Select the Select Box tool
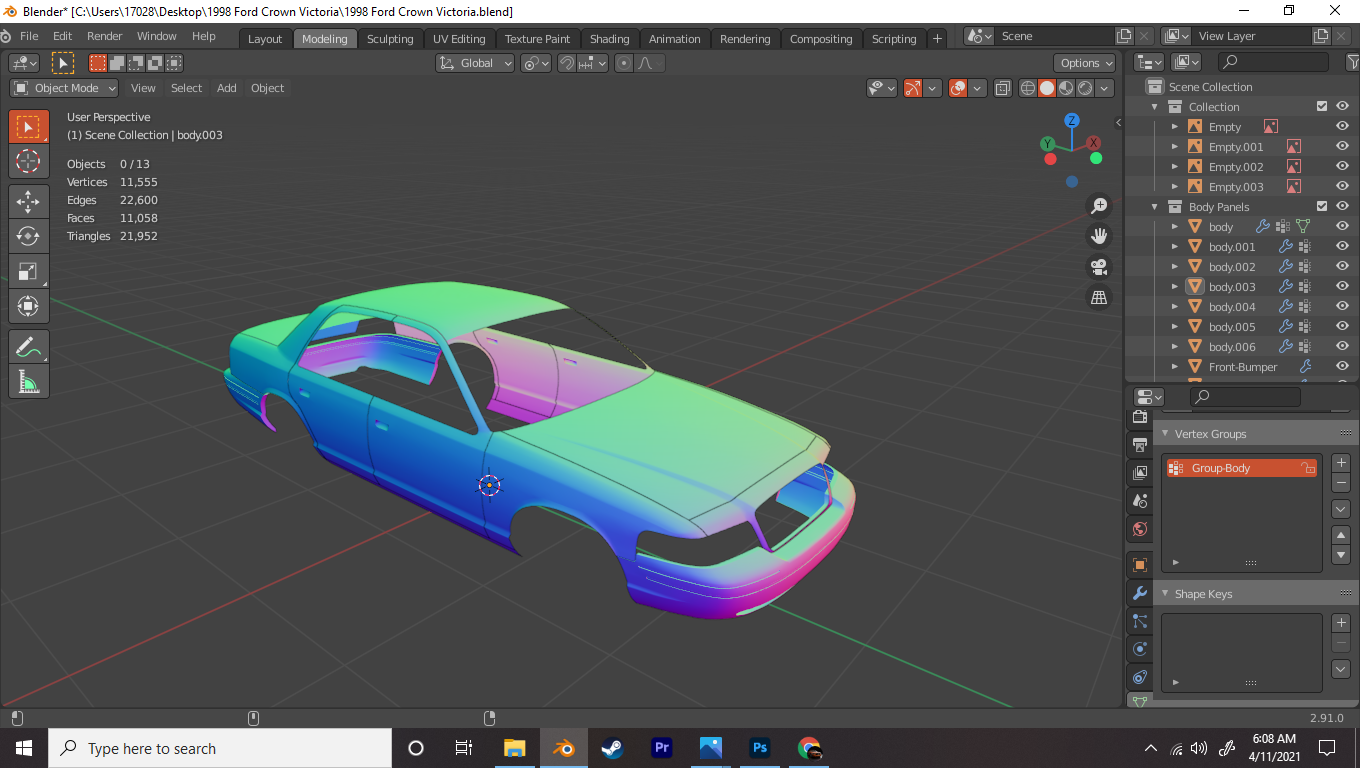This screenshot has height=768, width=1360. click(29, 127)
